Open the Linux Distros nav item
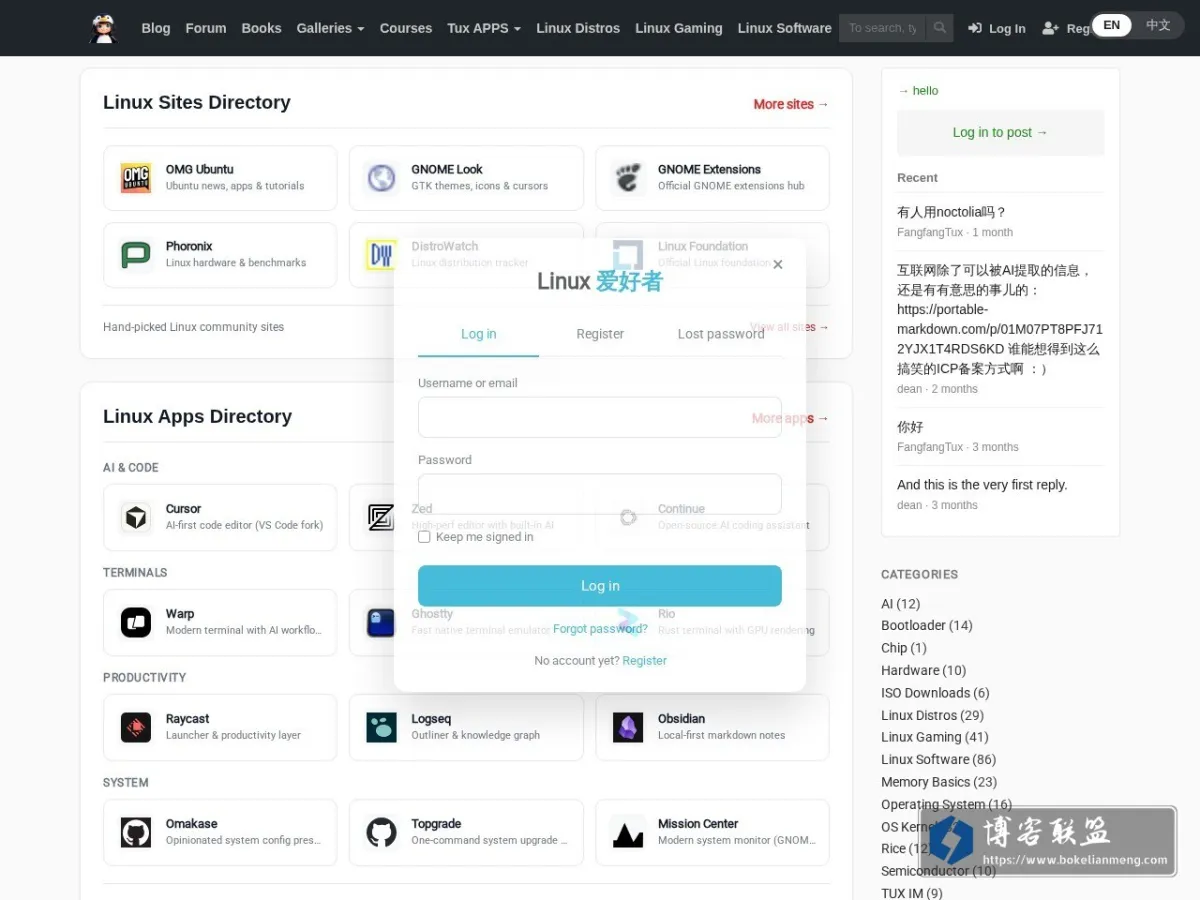The width and height of the screenshot is (1200, 900). pyautogui.click(x=578, y=28)
